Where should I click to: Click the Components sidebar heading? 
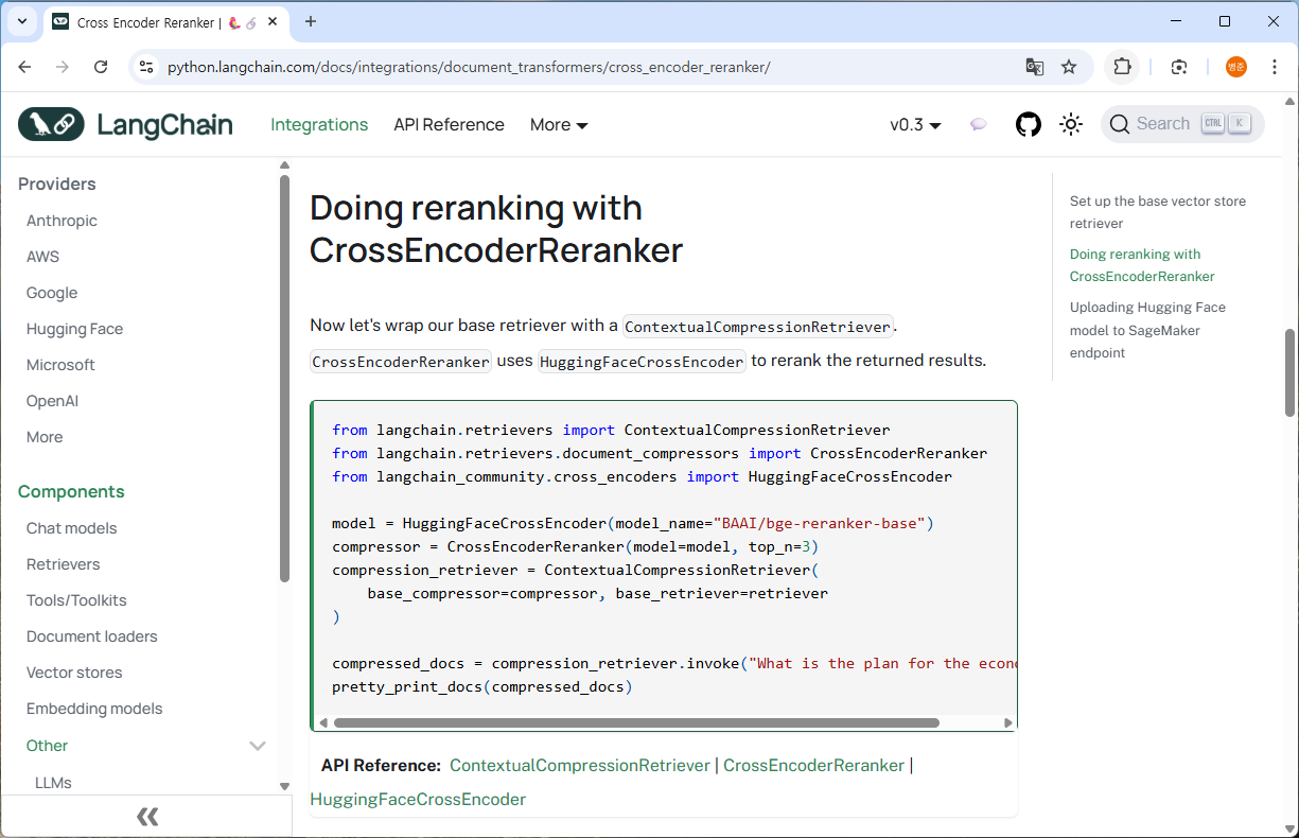pyautogui.click(x=71, y=491)
